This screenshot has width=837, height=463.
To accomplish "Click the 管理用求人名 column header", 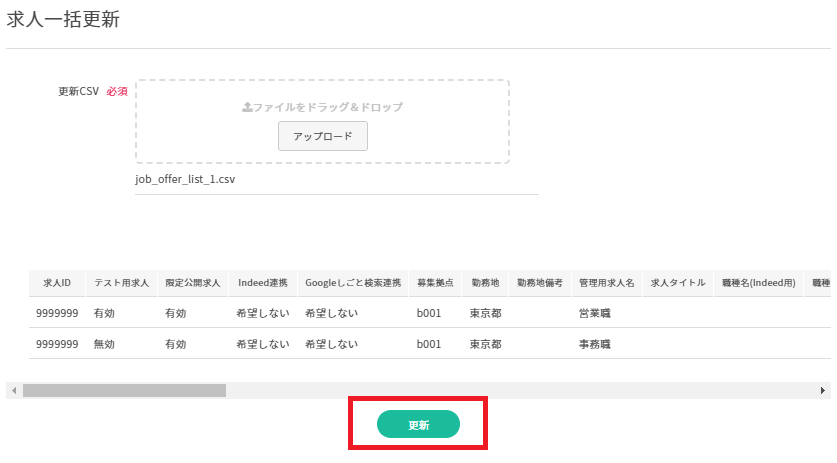I will point(606,283).
